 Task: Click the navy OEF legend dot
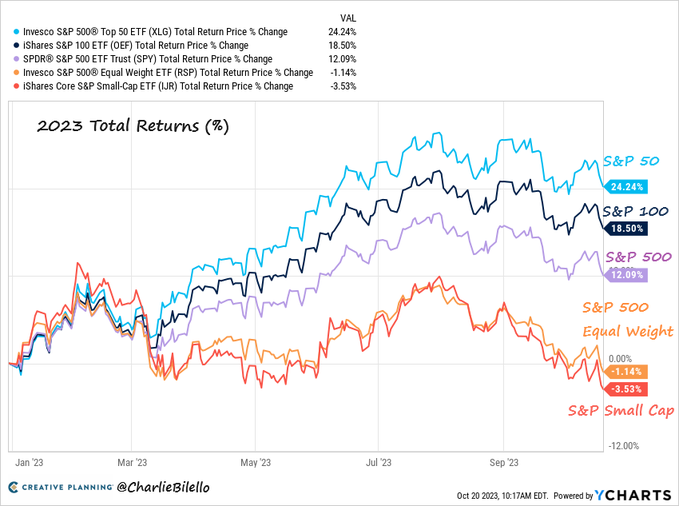(14, 46)
